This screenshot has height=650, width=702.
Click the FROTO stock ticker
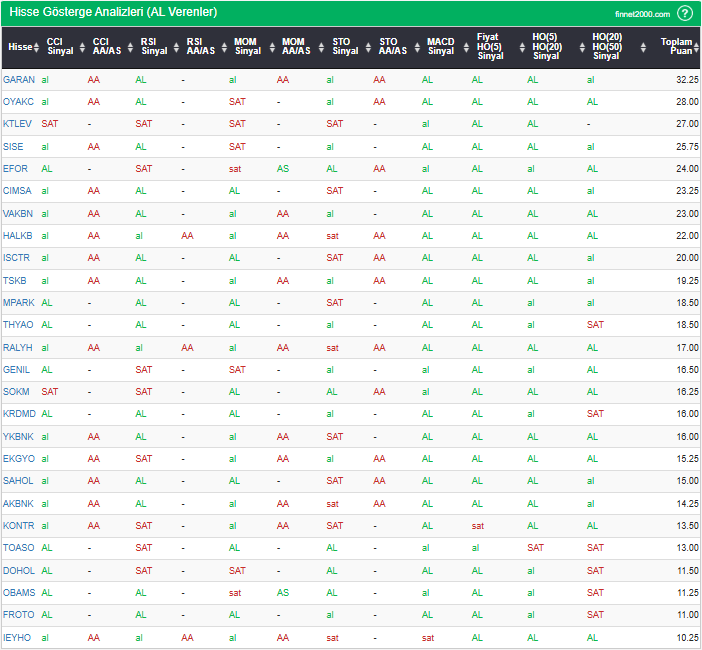coord(18,615)
